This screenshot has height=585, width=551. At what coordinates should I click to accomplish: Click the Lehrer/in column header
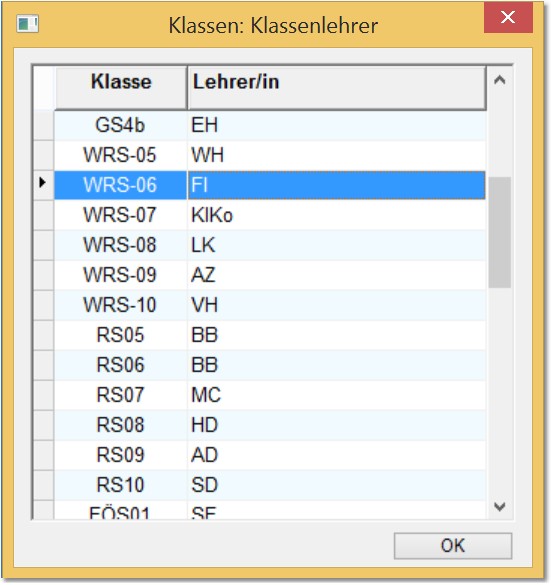click(x=336, y=88)
